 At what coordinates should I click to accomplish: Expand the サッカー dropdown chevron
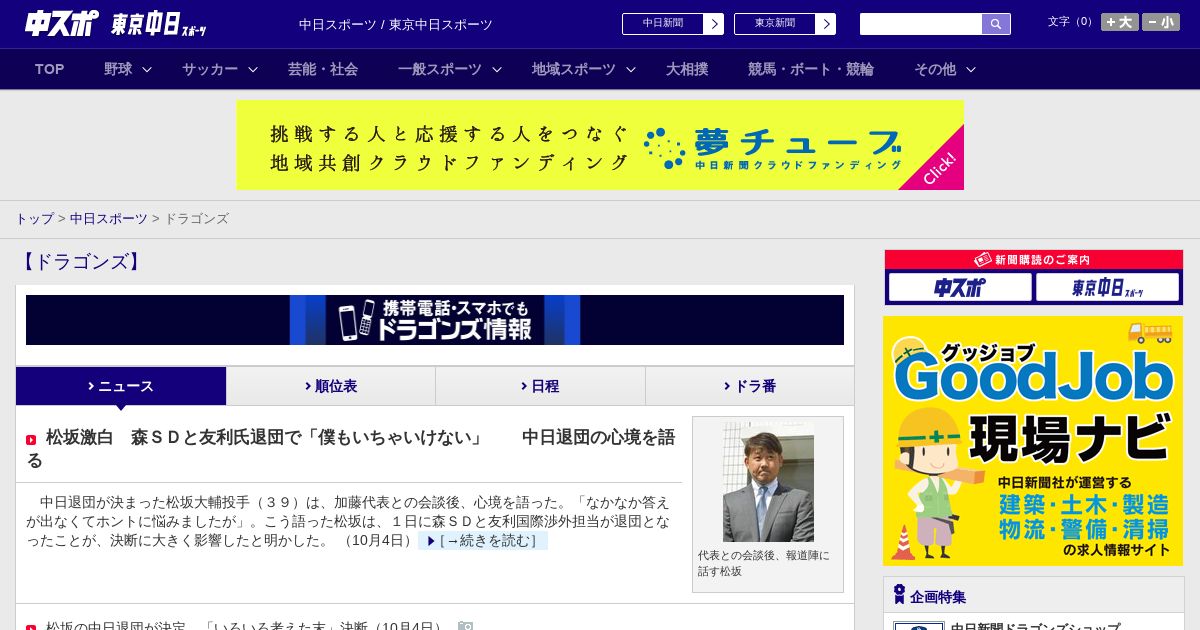coord(253,69)
